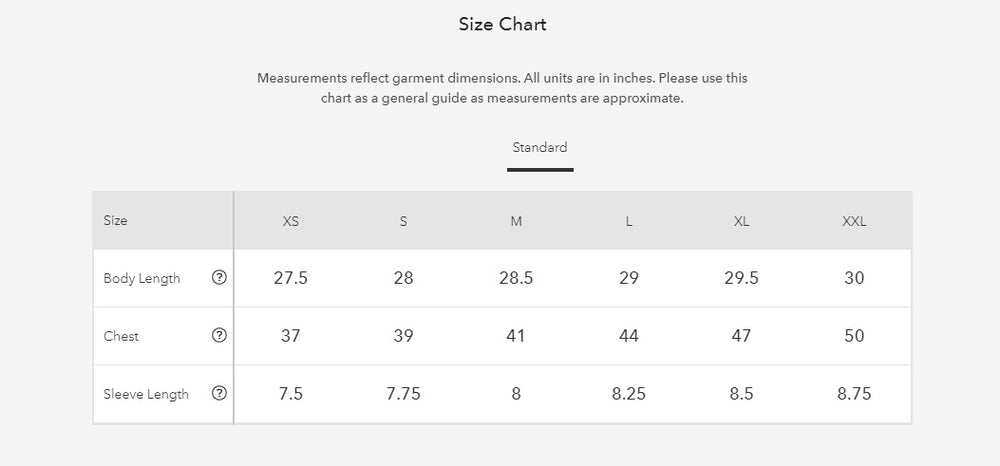Viewport: 1000px width, 466px height.
Task: Click the 27.5 body length cell
Action: click(291, 278)
